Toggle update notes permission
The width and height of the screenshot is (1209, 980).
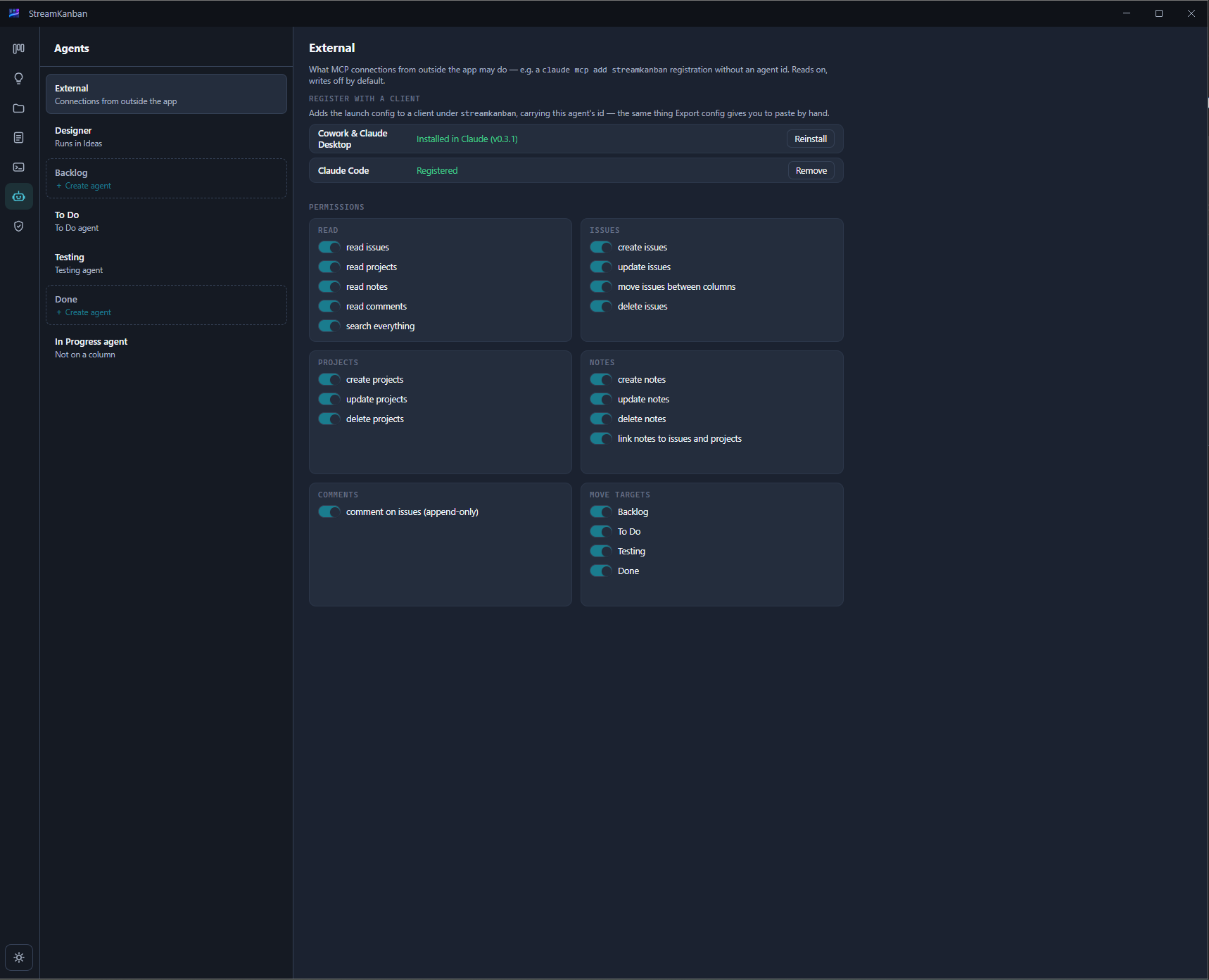[601, 399]
